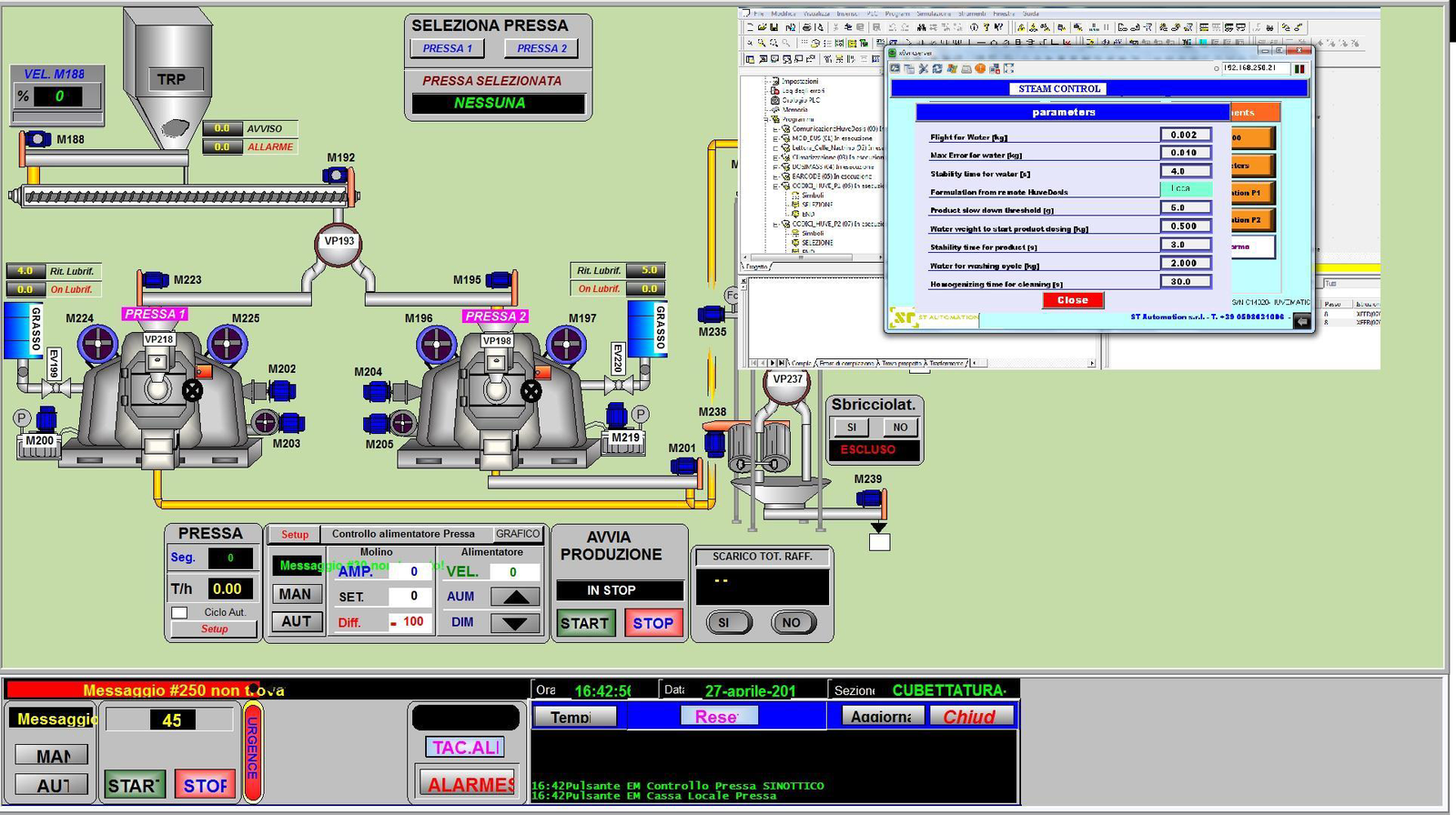Collapse the Programmi tree node

(x=766, y=119)
